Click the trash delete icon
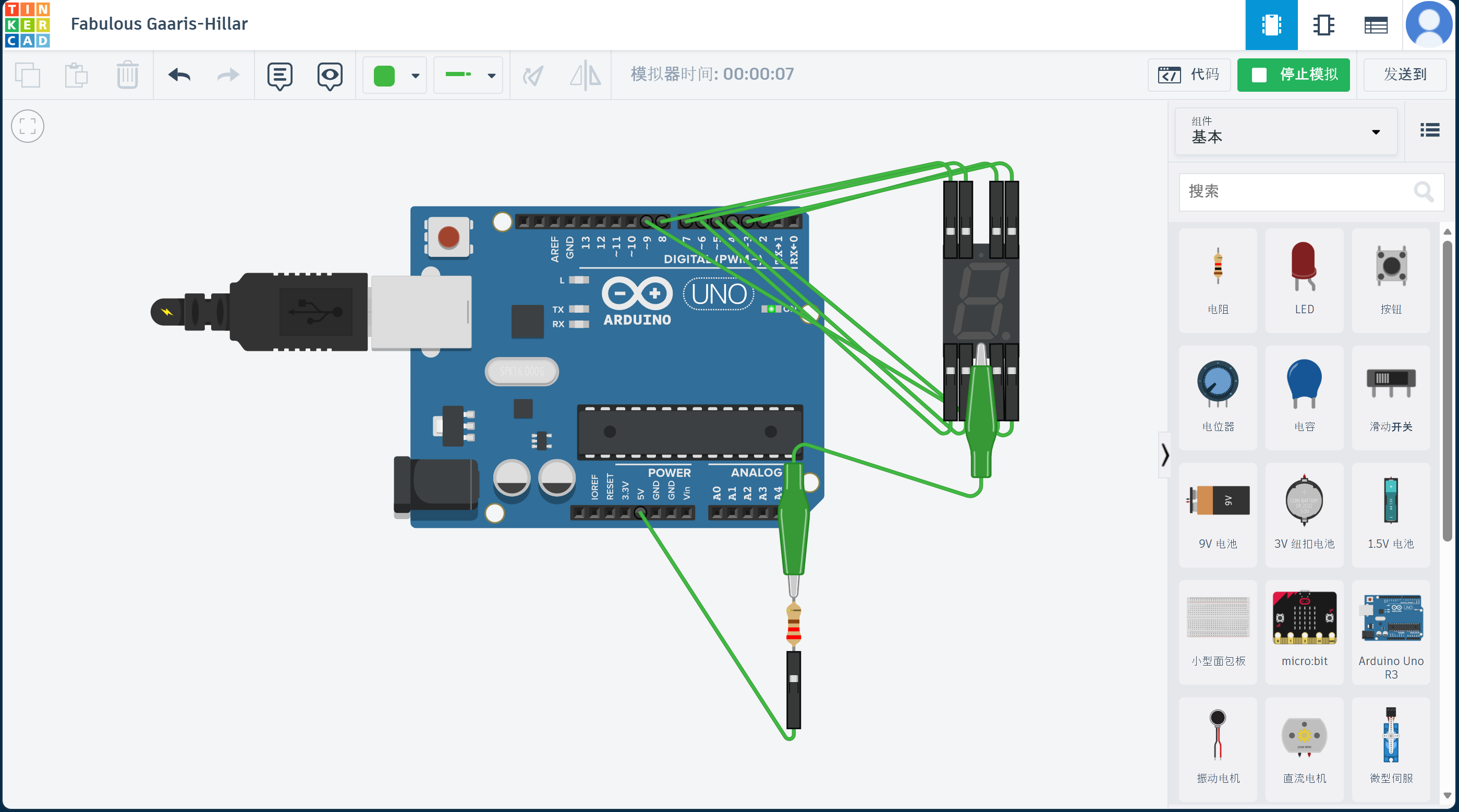 pos(127,75)
